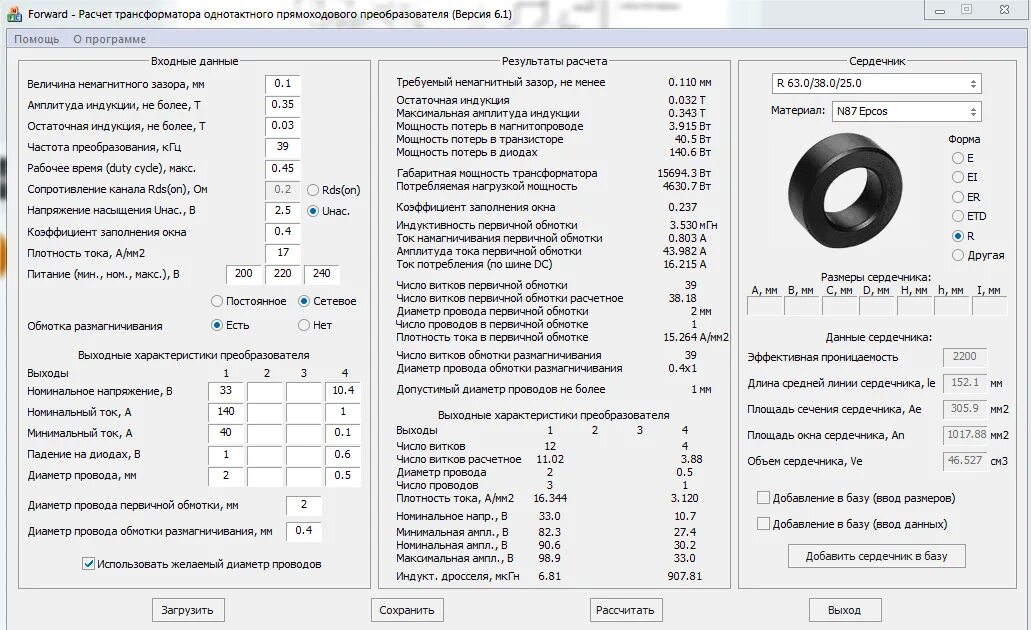Click the result value 15694.3 Вт
Screen dimensions: 1031x630
click(684, 174)
